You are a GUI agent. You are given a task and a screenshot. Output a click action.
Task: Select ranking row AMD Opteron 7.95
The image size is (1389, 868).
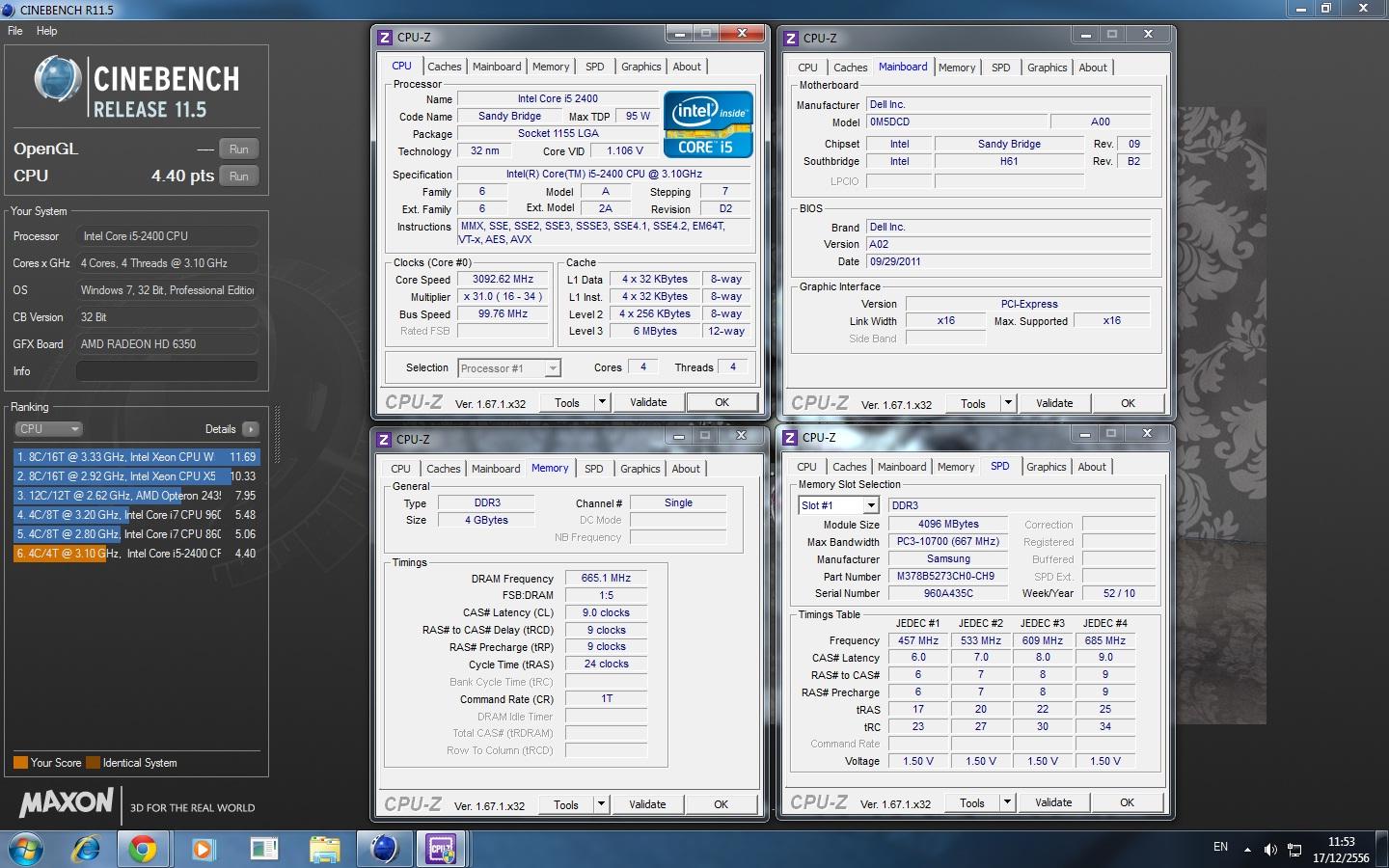coord(136,496)
